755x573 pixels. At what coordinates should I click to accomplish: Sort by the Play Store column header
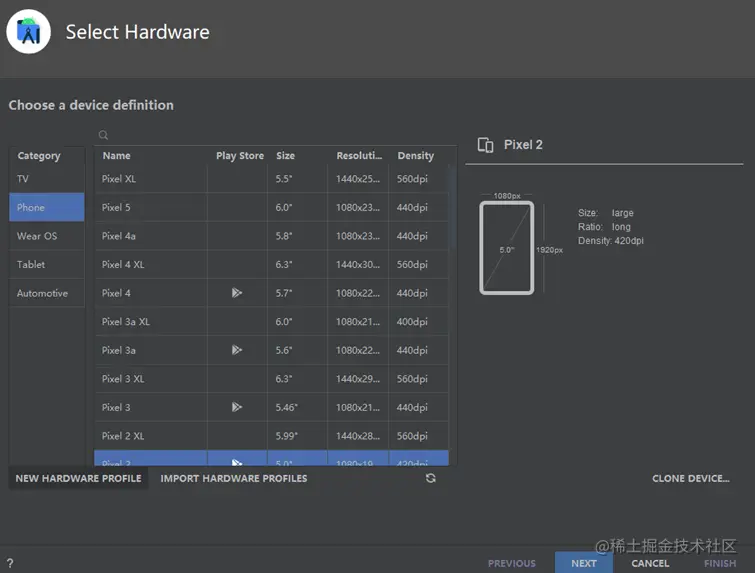click(x=240, y=156)
